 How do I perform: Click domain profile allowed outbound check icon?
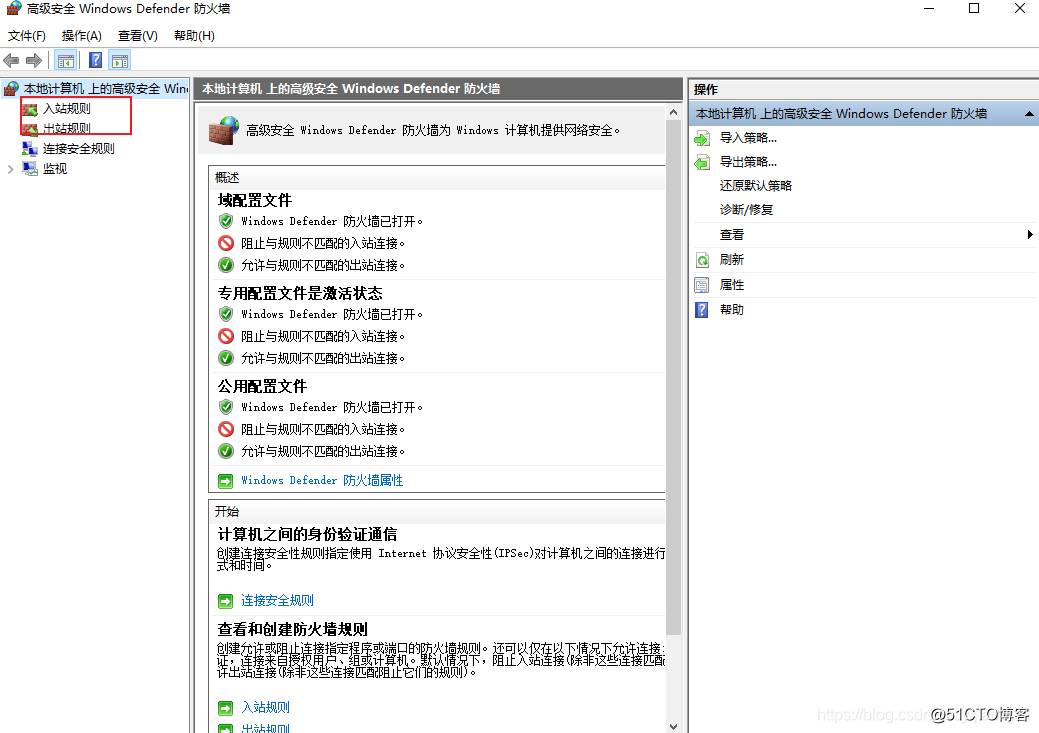click(x=226, y=265)
